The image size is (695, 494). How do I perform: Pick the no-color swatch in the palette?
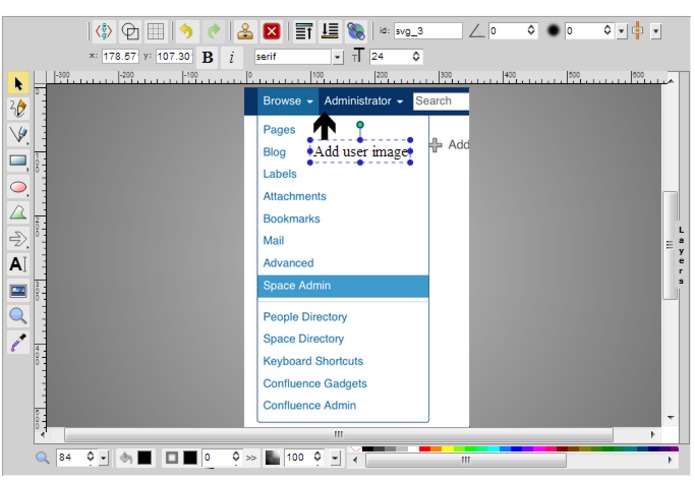click(x=355, y=449)
